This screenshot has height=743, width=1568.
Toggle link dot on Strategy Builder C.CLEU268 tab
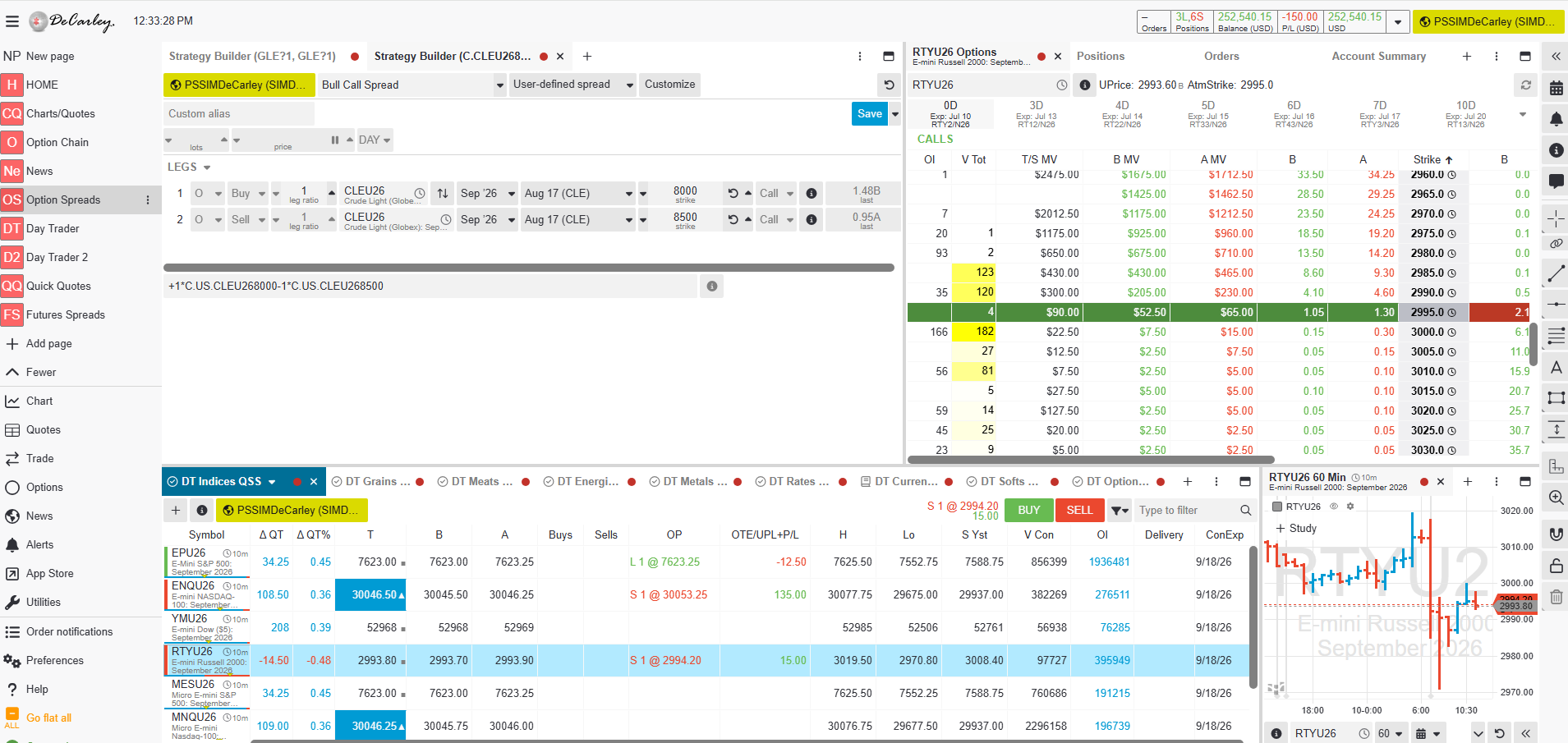coord(544,57)
